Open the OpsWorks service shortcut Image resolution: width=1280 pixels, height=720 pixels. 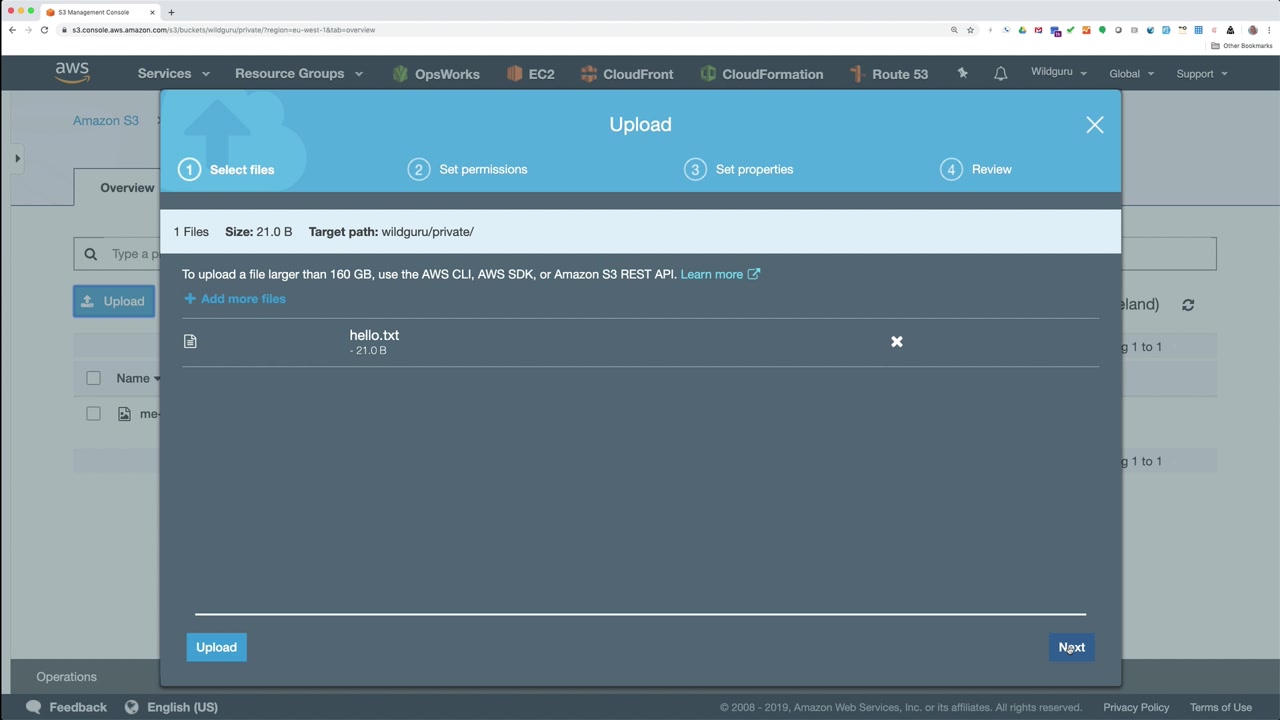point(436,74)
